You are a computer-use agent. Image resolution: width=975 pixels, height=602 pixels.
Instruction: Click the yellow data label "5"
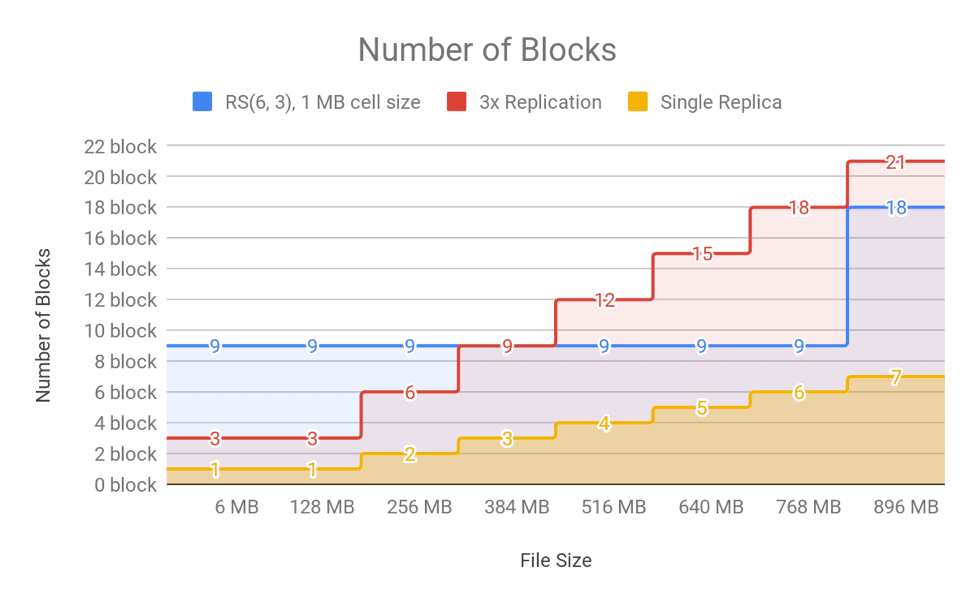point(701,408)
